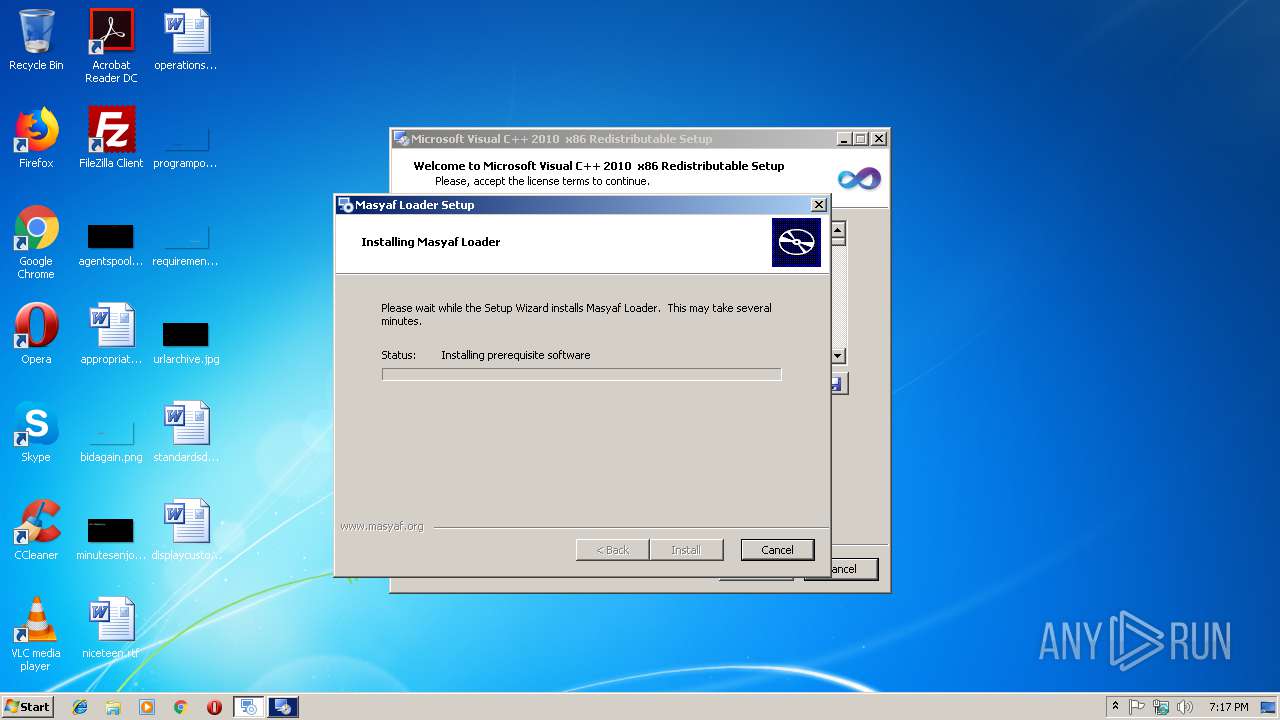Select the standardsd Word document

coord(186,432)
